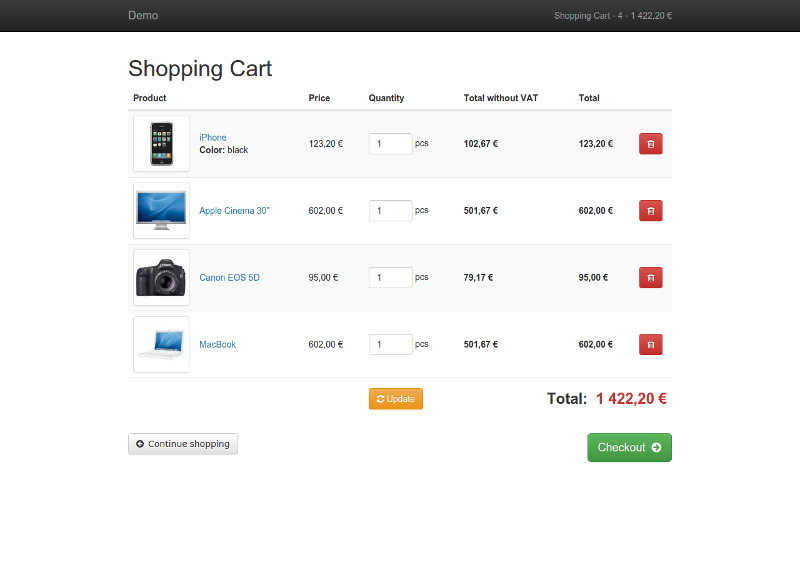Image resolution: width=800 pixels, height=587 pixels.
Task: Click the 79,17 € total without VAT
Action: pos(478,277)
